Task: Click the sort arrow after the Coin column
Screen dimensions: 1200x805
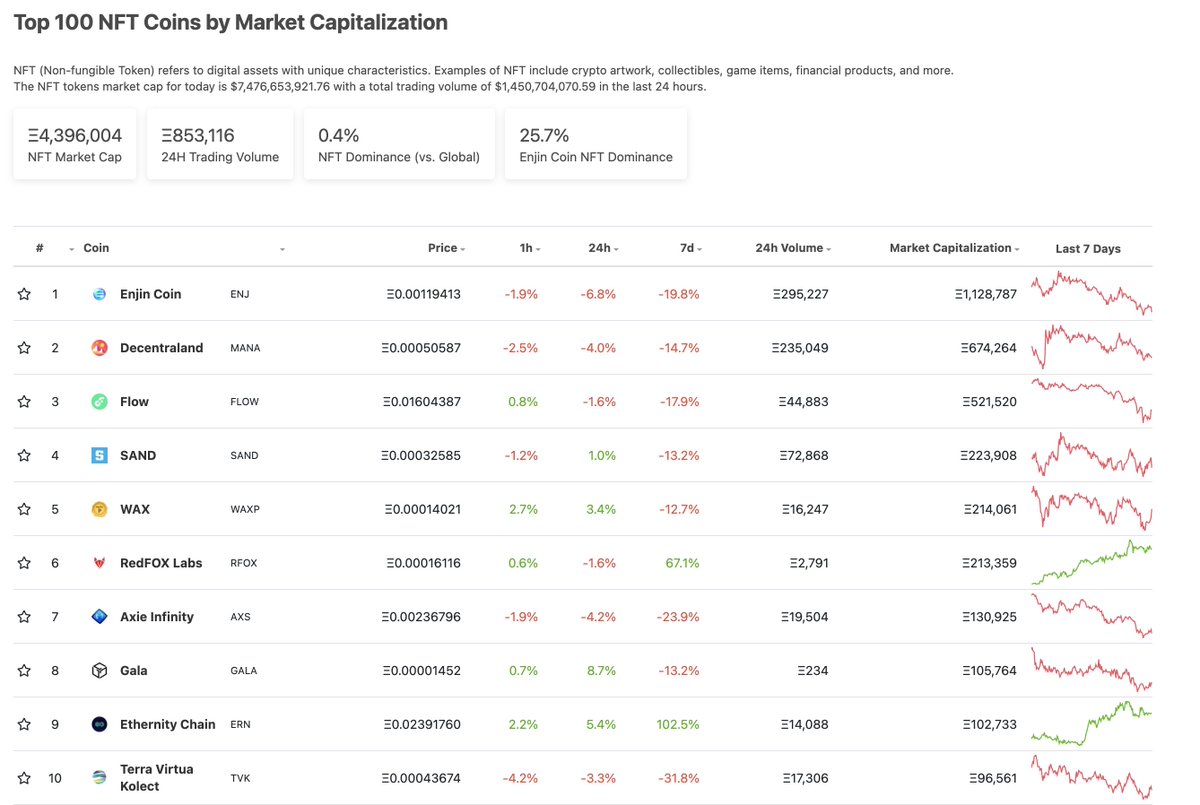Action: [x=282, y=249]
